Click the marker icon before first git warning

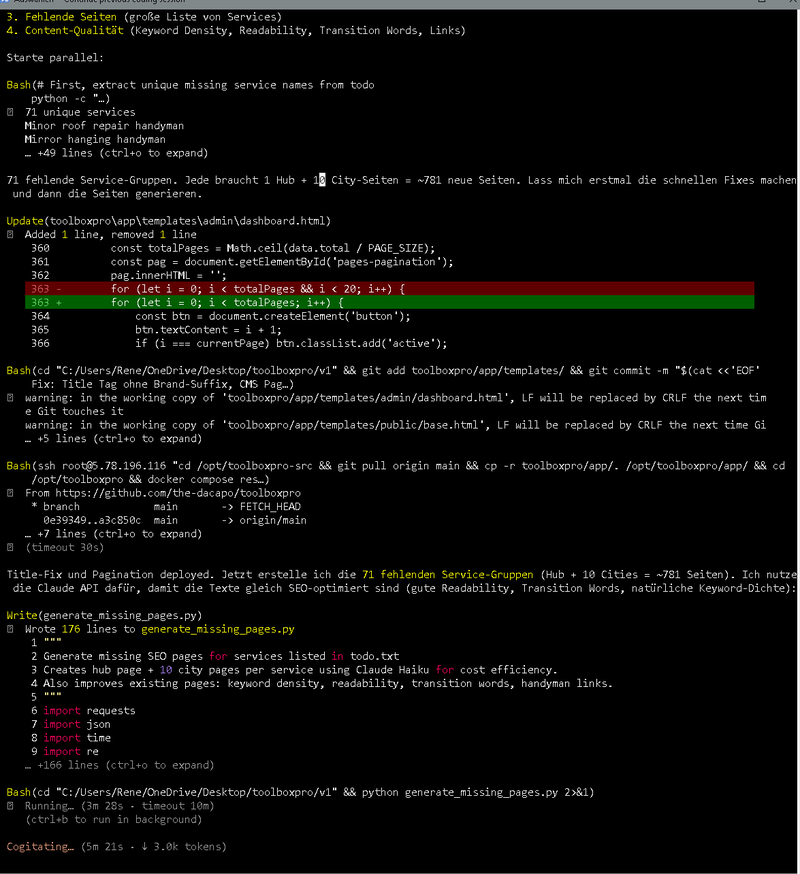click(10, 398)
